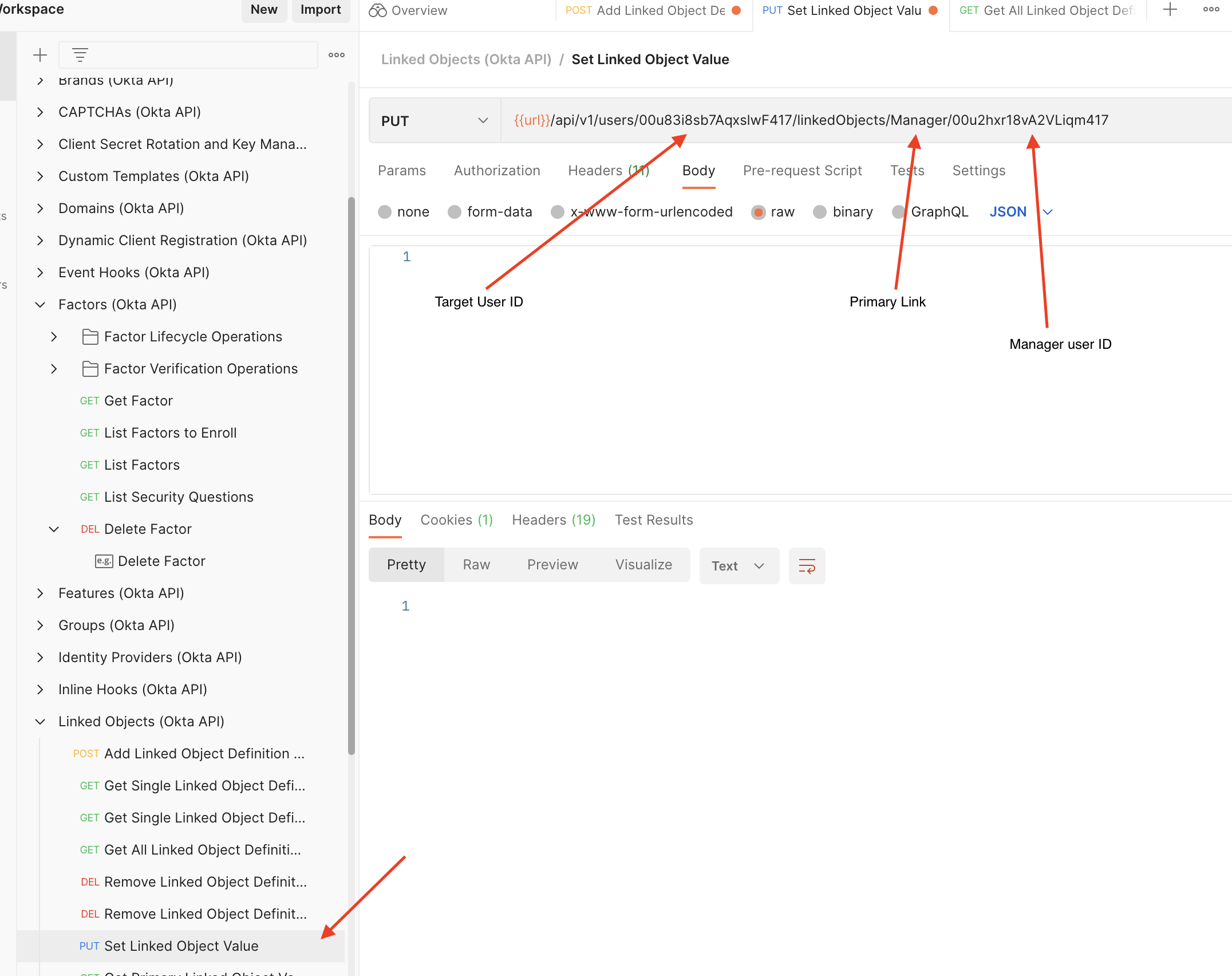Open the PUT method dropdown
Screen dimensions: 1232x976
(435, 121)
